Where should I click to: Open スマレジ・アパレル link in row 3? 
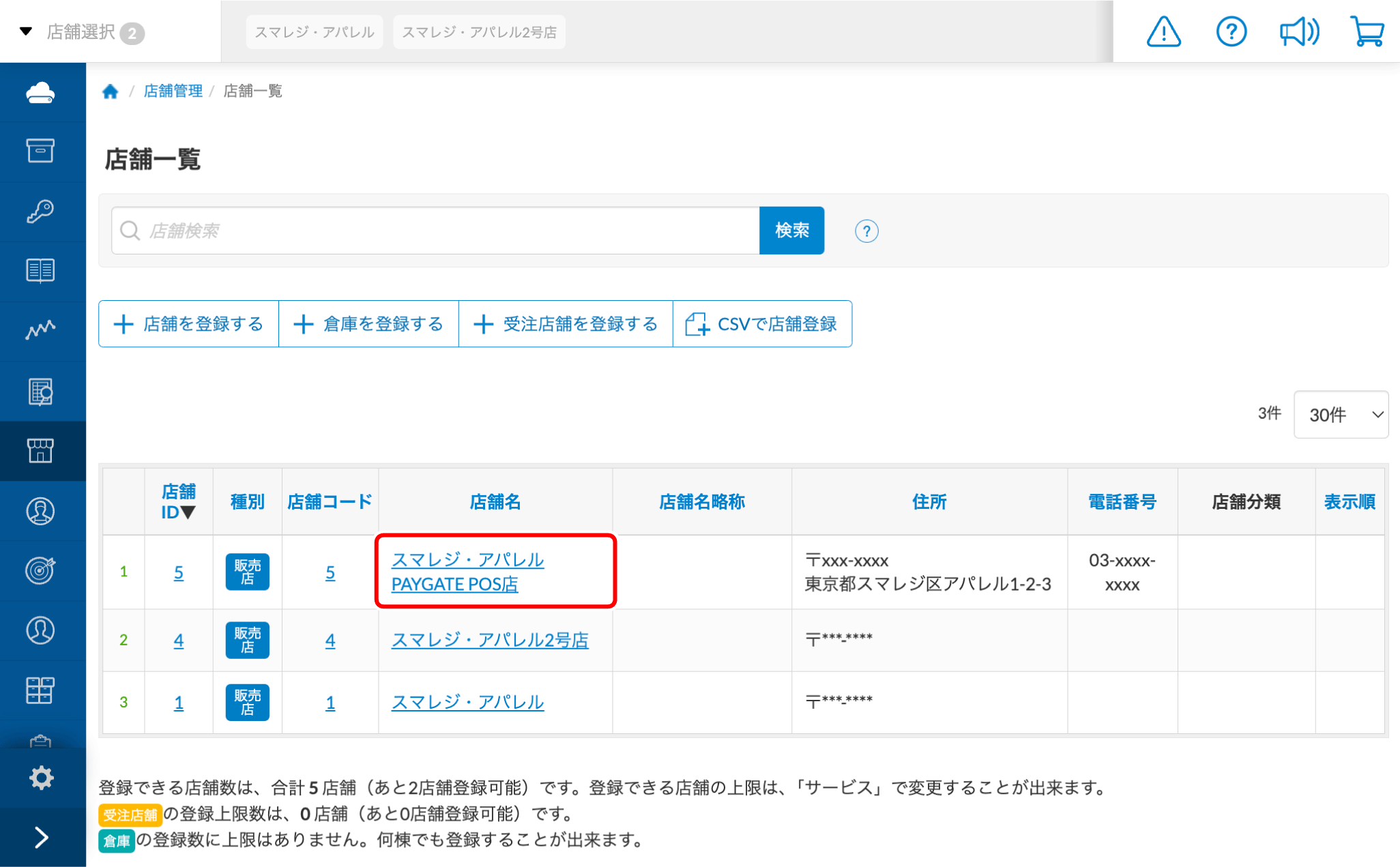pyautogui.click(x=467, y=702)
